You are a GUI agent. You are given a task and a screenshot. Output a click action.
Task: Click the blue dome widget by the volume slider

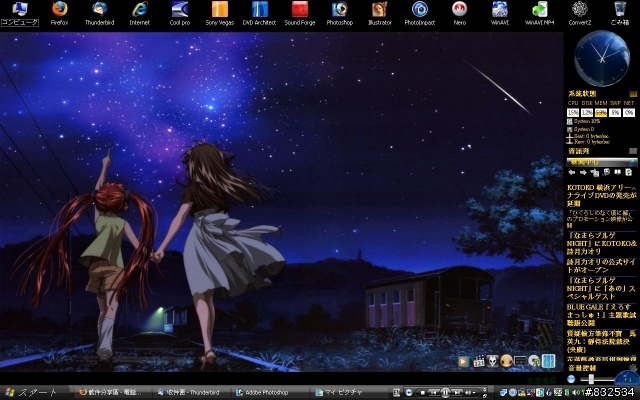(x=627, y=378)
